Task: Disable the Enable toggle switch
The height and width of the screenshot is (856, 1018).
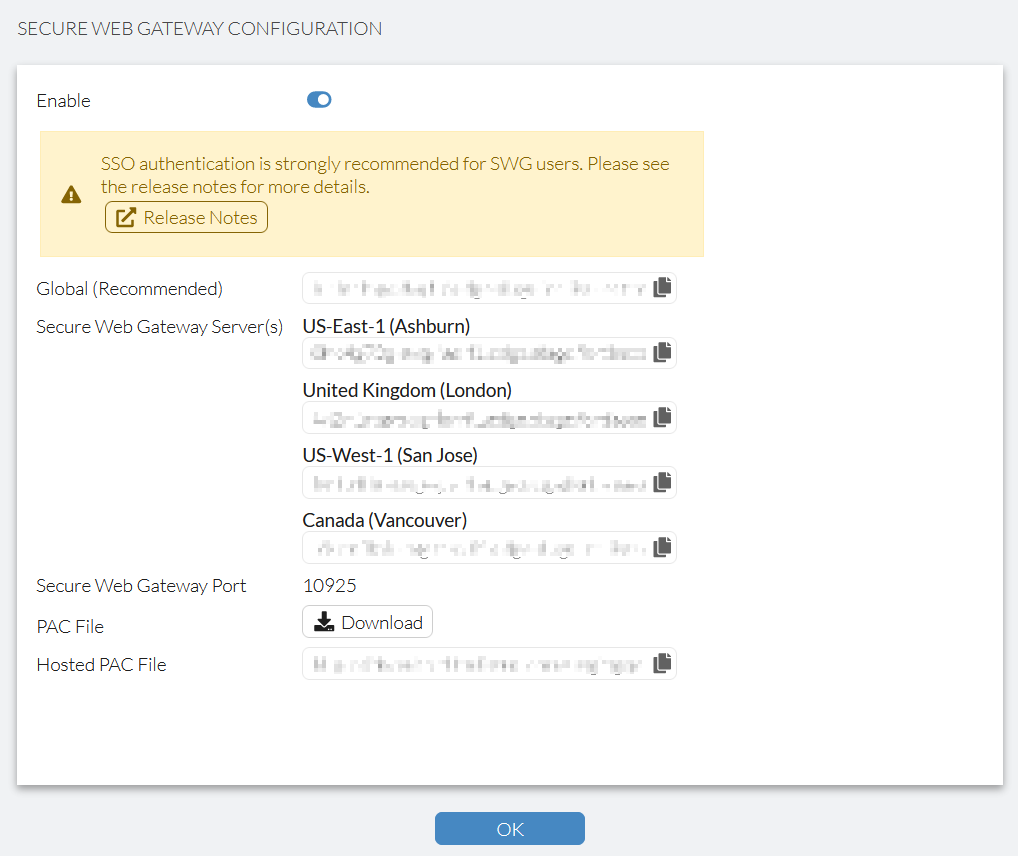Action: (x=319, y=99)
